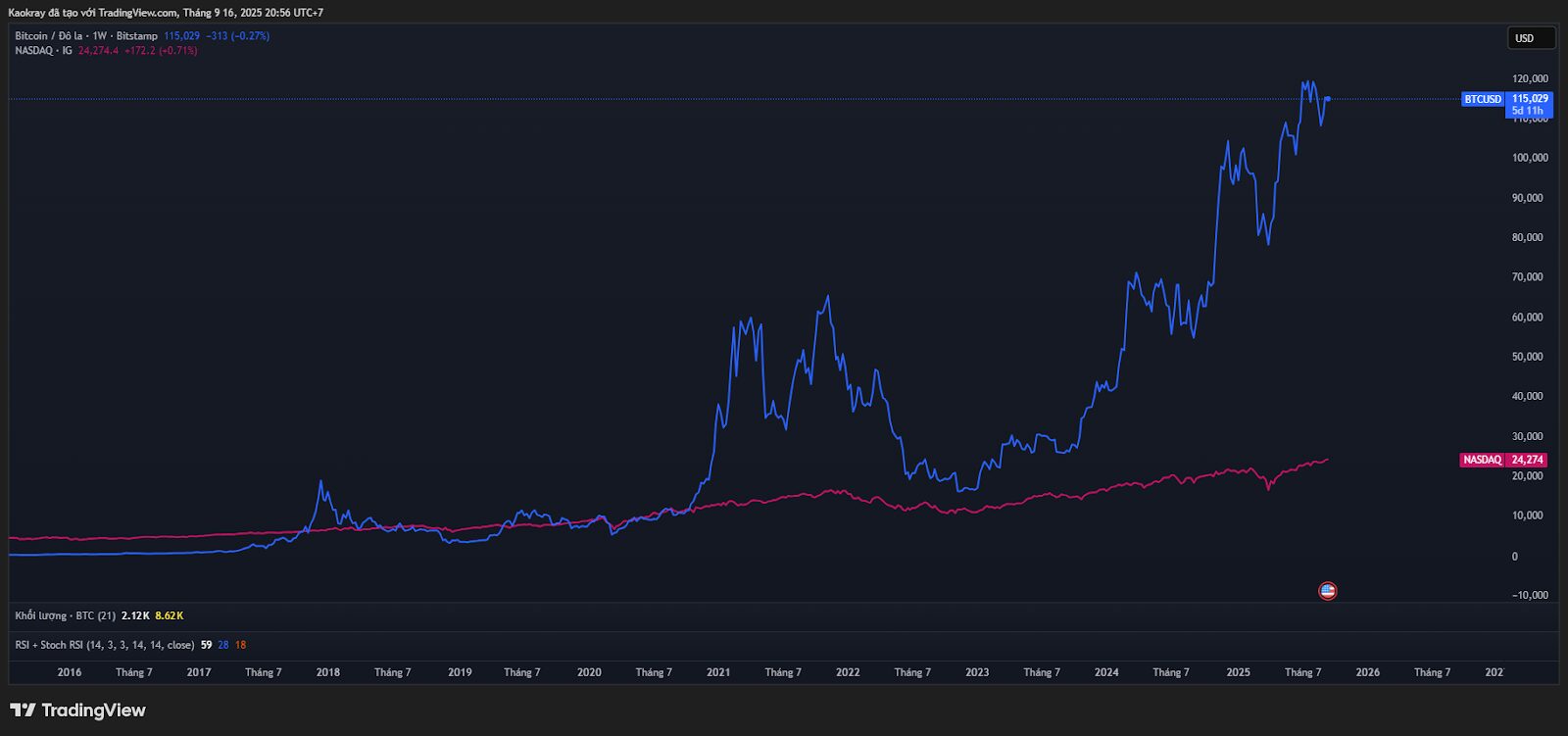The width and height of the screenshot is (1568, 736).
Task: Click the Khối lượng BTC indicator legend
Action: [x=65, y=615]
